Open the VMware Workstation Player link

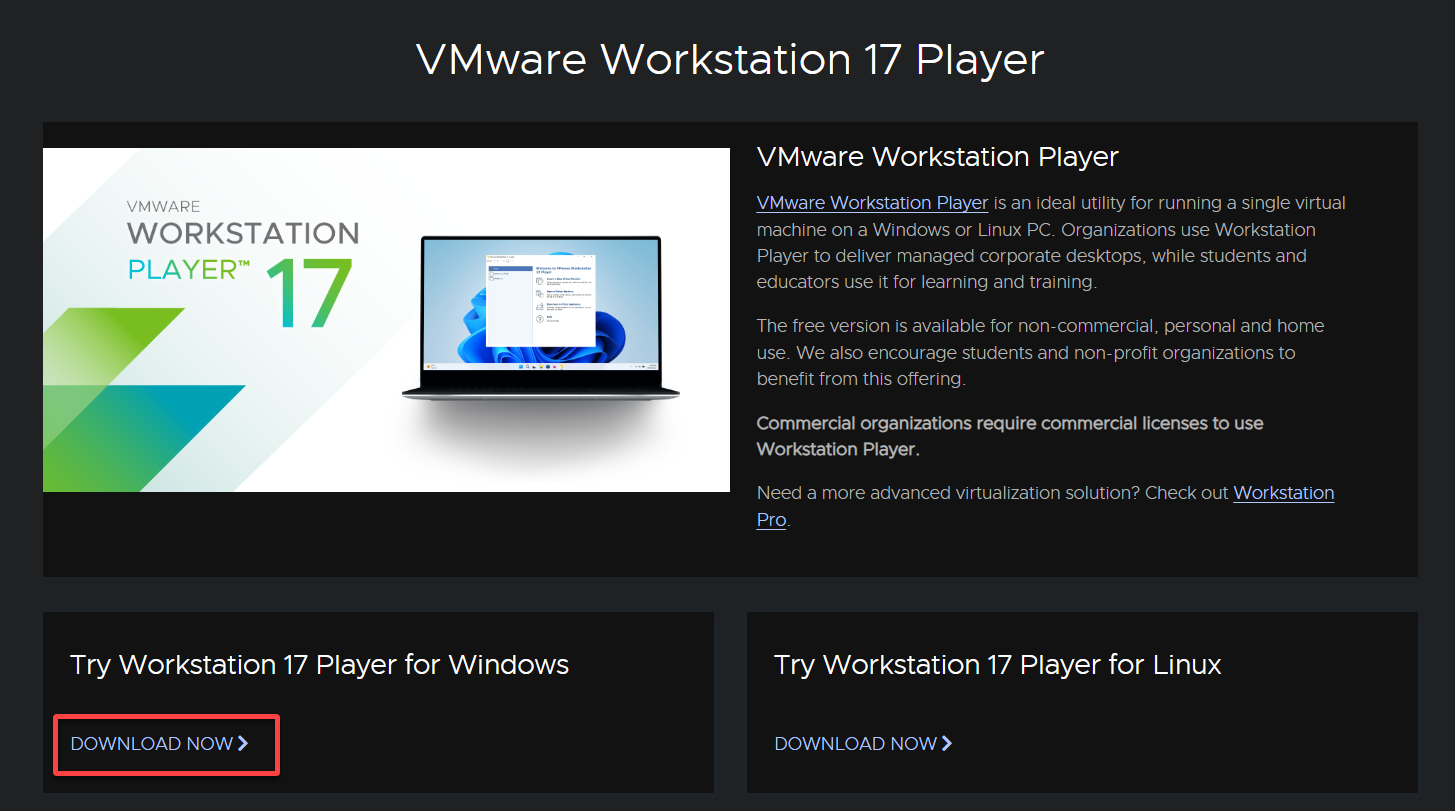click(872, 203)
